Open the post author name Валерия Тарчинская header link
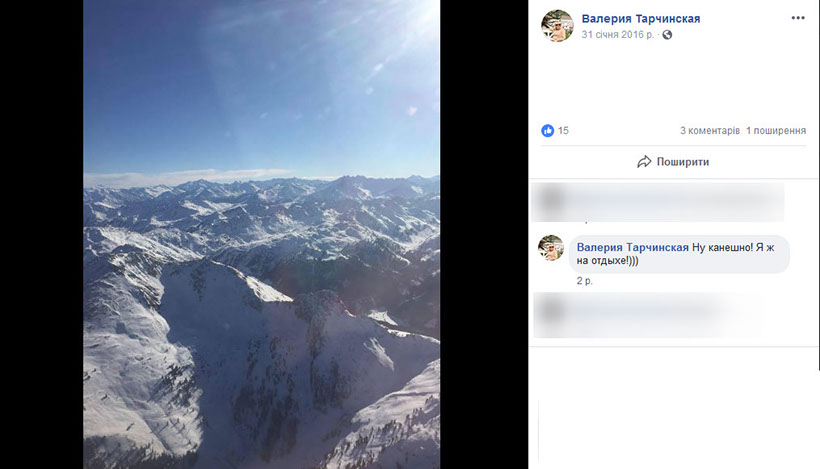Viewport: 820px width, 469px height. pos(640,18)
